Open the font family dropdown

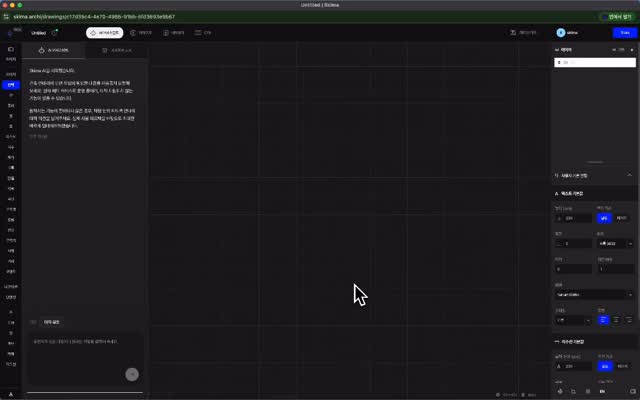[594, 294]
